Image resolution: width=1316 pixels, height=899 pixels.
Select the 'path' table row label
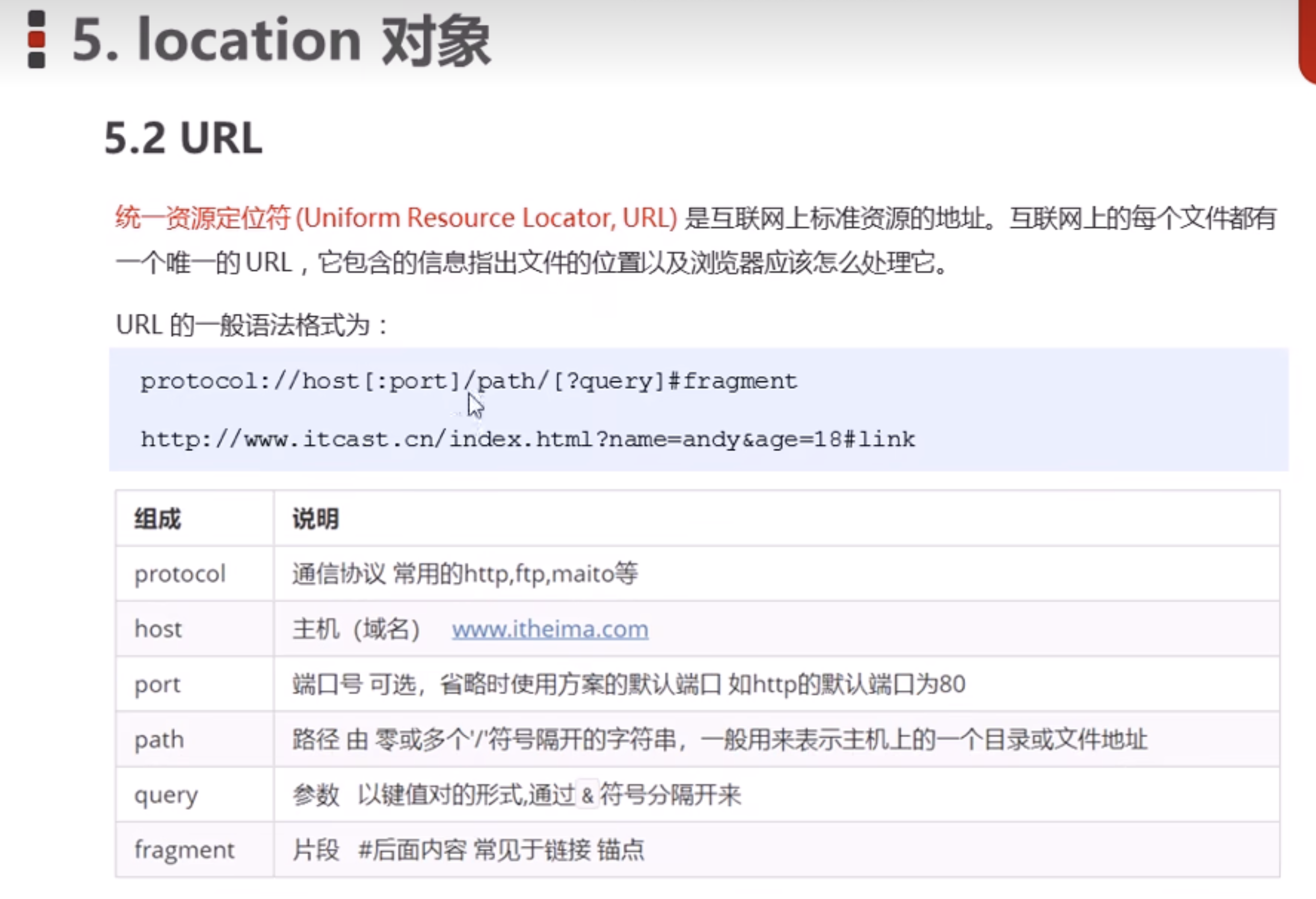point(159,739)
